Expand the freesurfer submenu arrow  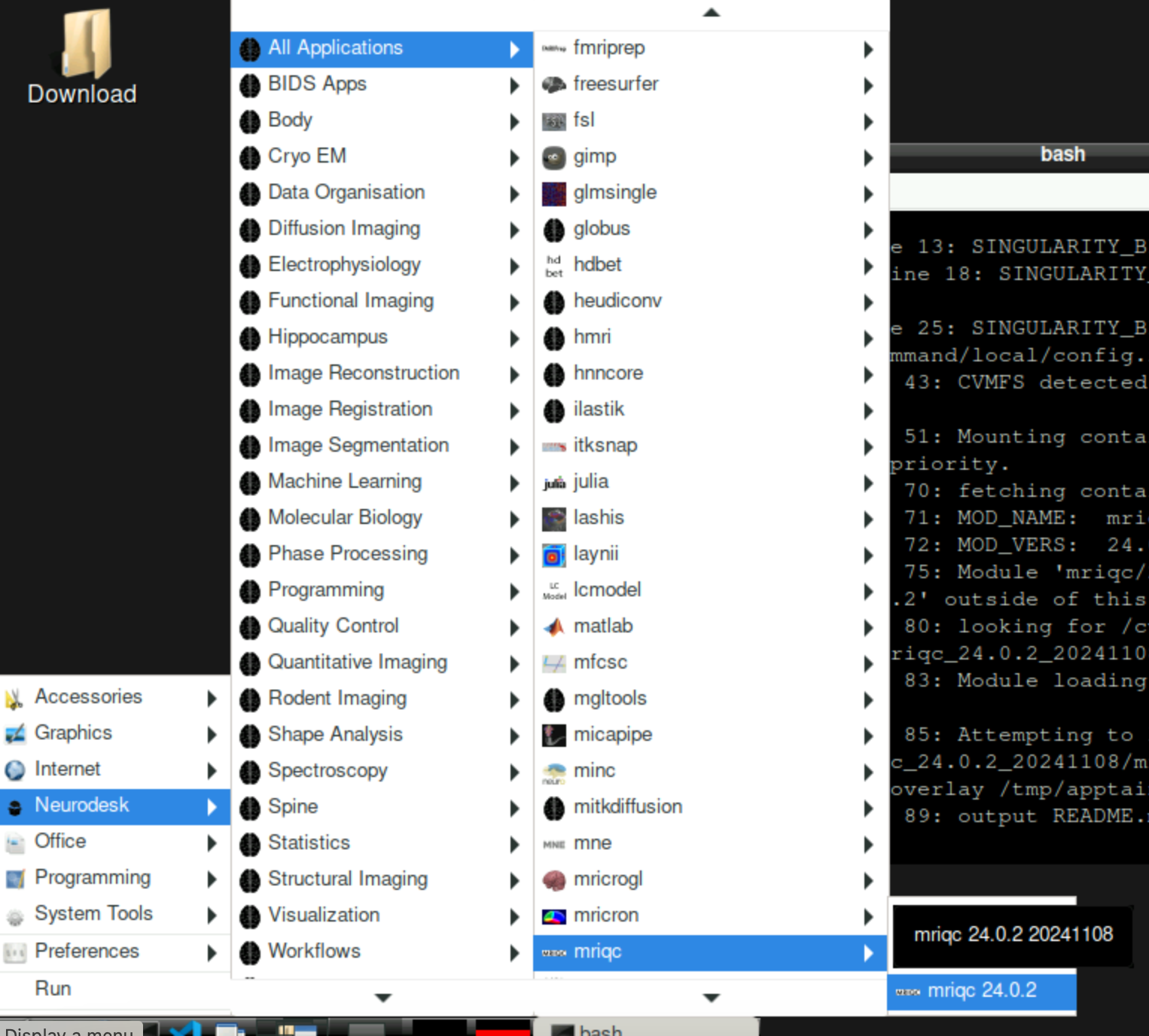click(868, 85)
